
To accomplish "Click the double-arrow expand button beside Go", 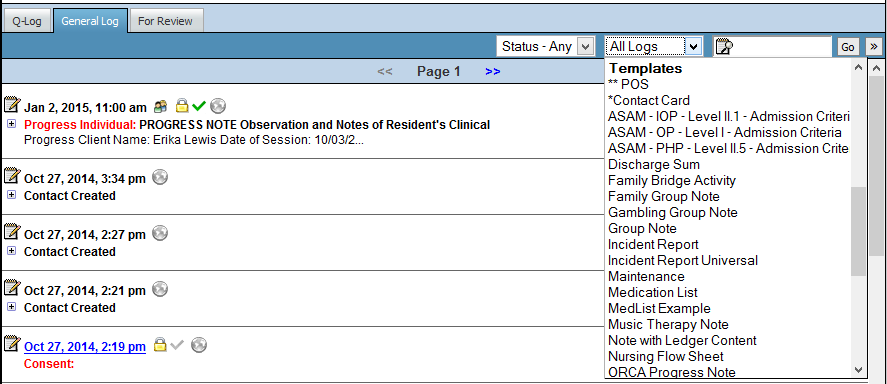I will (x=874, y=47).
